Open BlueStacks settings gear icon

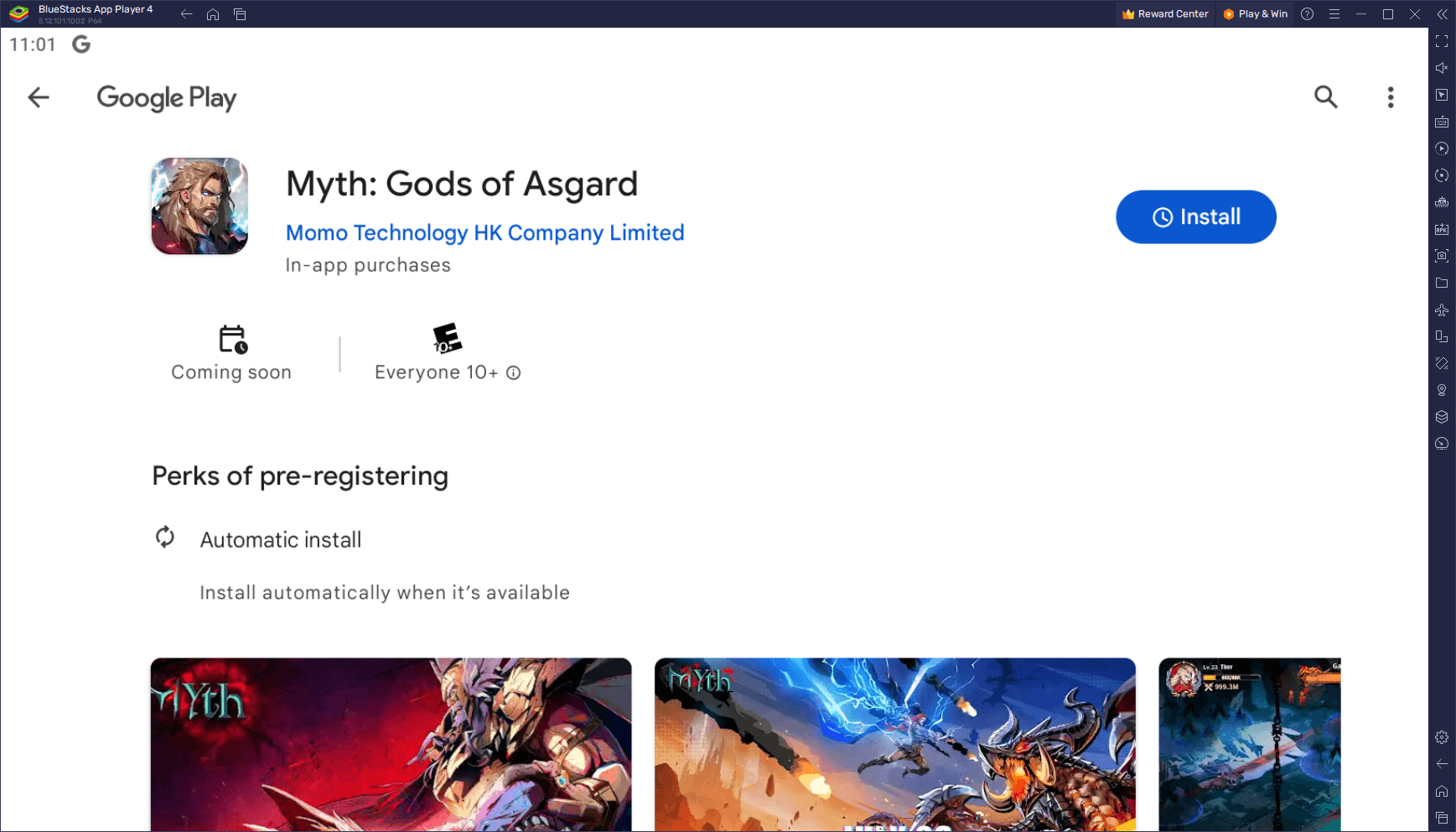click(1442, 737)
